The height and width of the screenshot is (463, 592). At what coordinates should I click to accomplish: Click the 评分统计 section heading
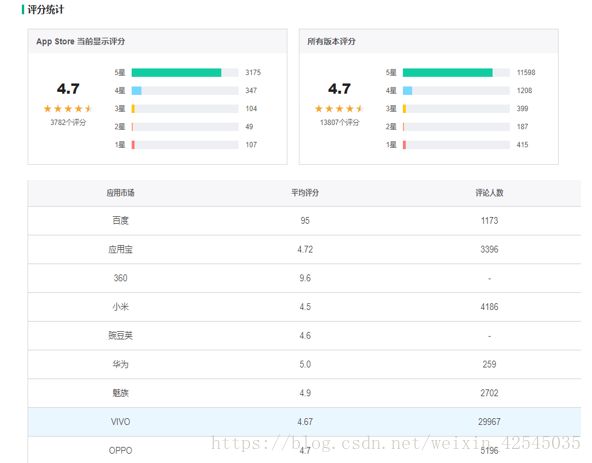point(45,9)
